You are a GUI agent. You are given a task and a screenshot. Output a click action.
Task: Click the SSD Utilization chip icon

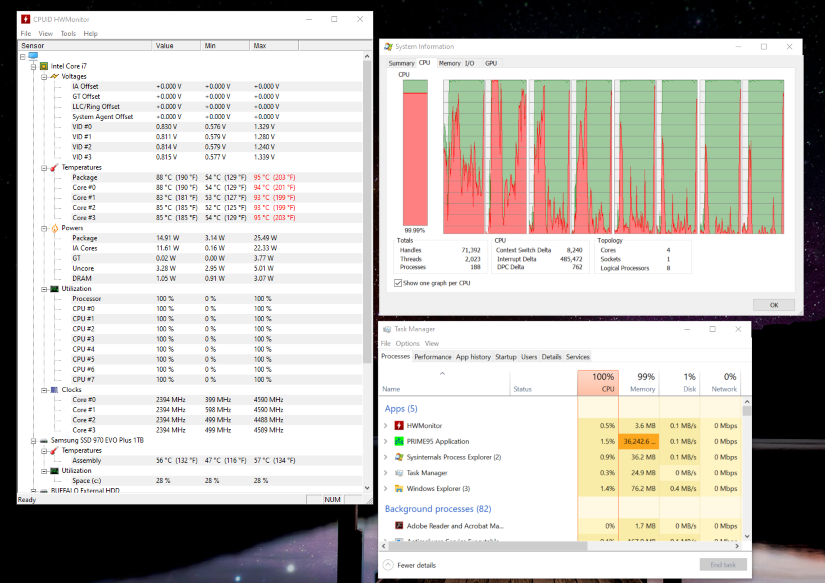[x=54, y=471]
